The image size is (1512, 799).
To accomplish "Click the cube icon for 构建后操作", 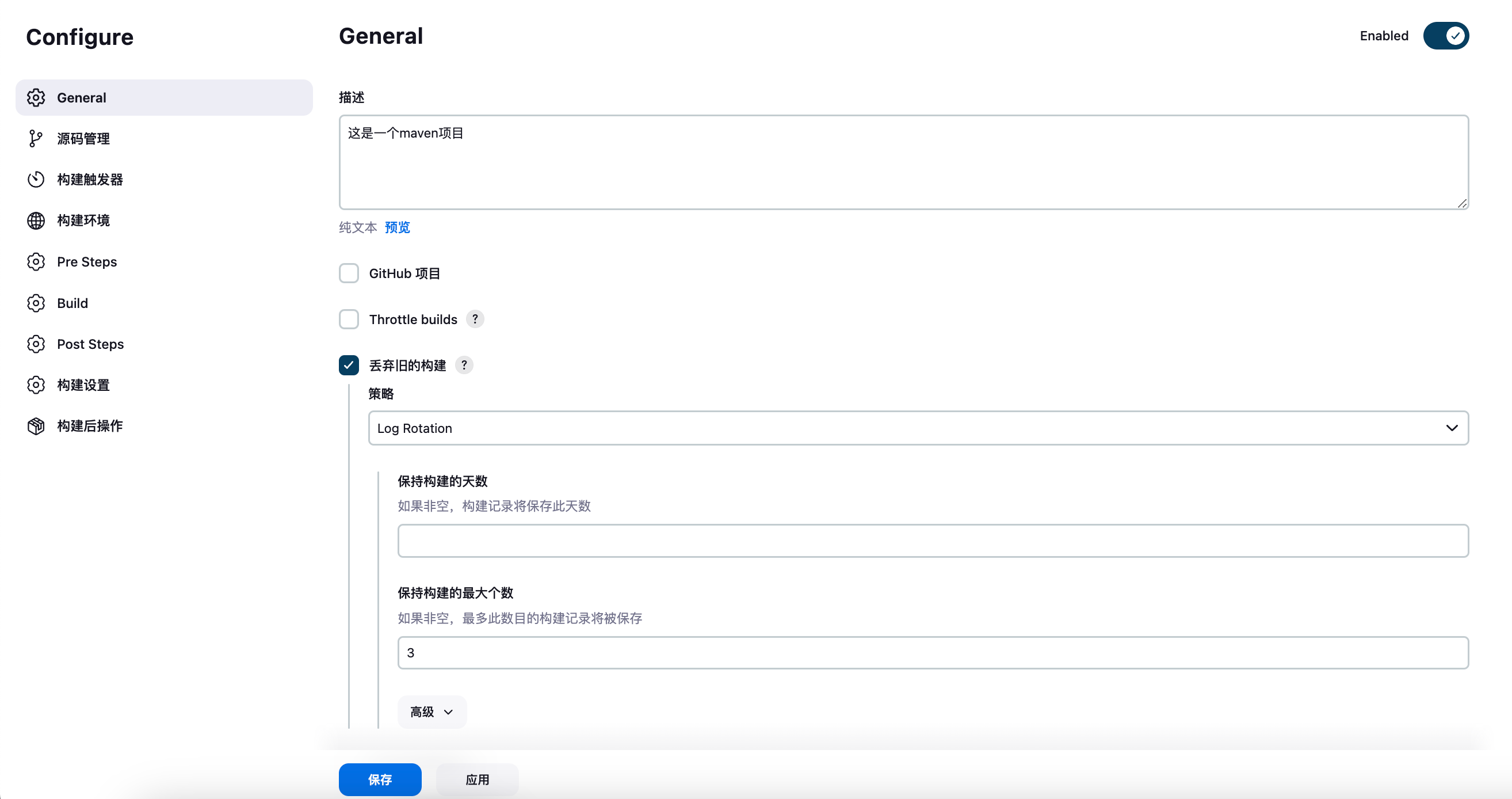I will click(x=36, y=426).
